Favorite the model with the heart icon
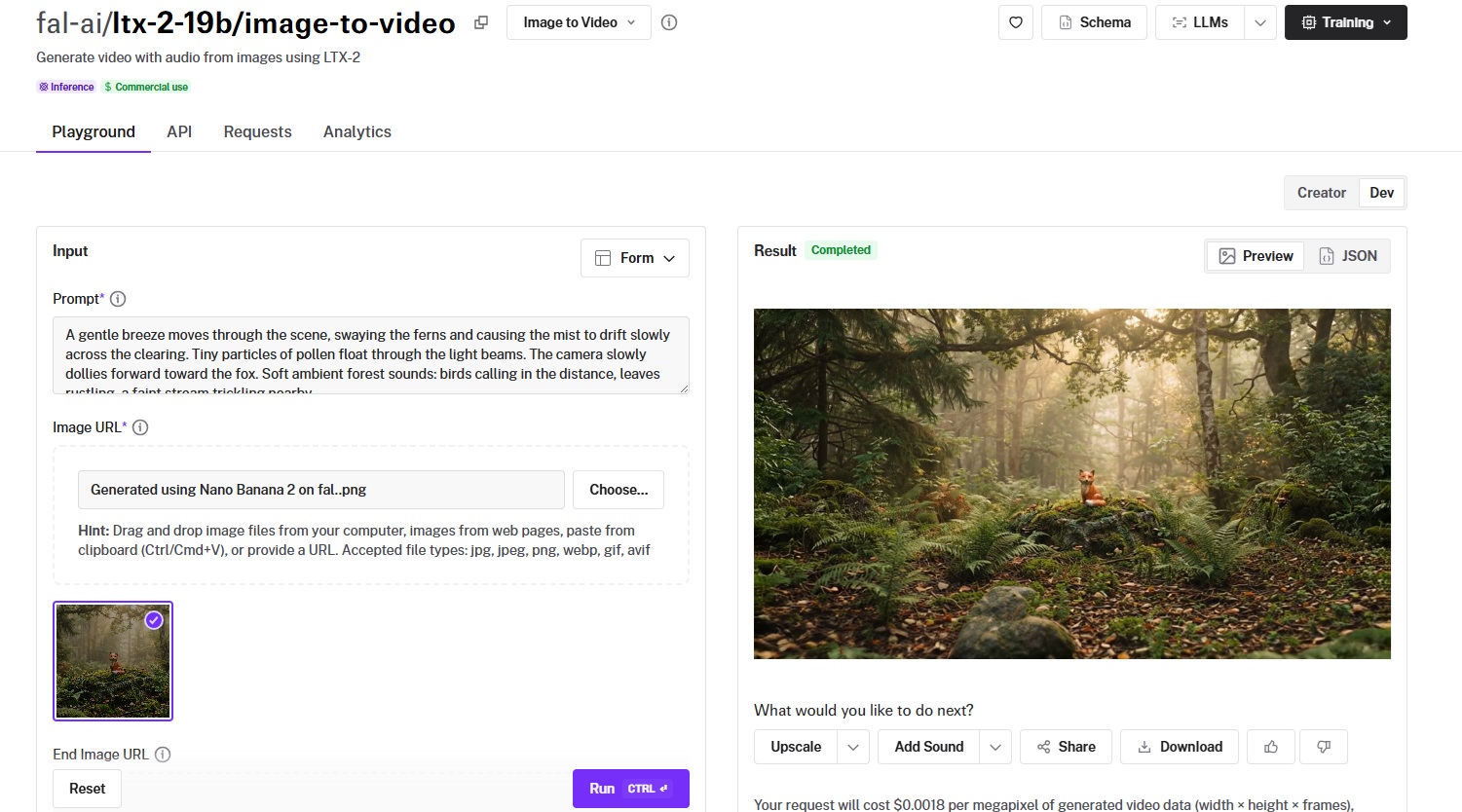Screen dimensions: 1462x812 pos(1016,22)
